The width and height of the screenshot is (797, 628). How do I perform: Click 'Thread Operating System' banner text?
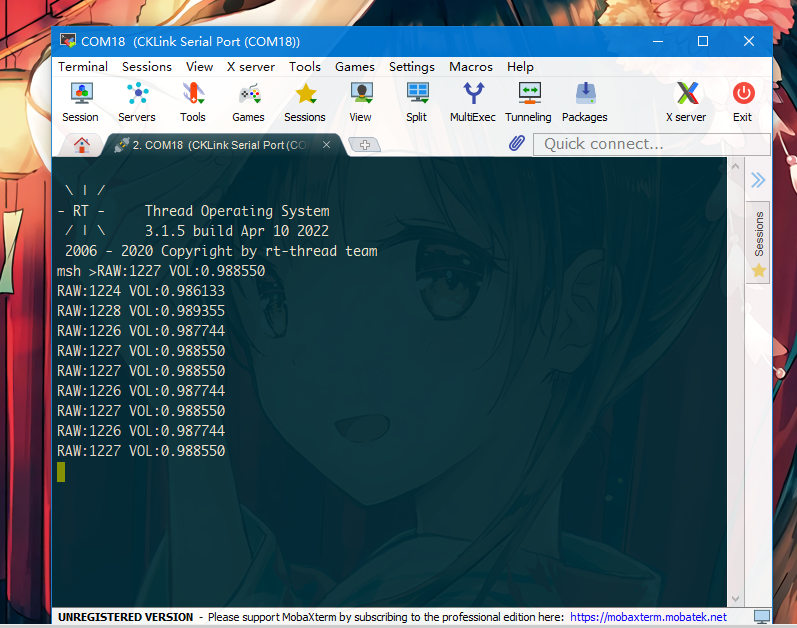(x=237, y=211)
